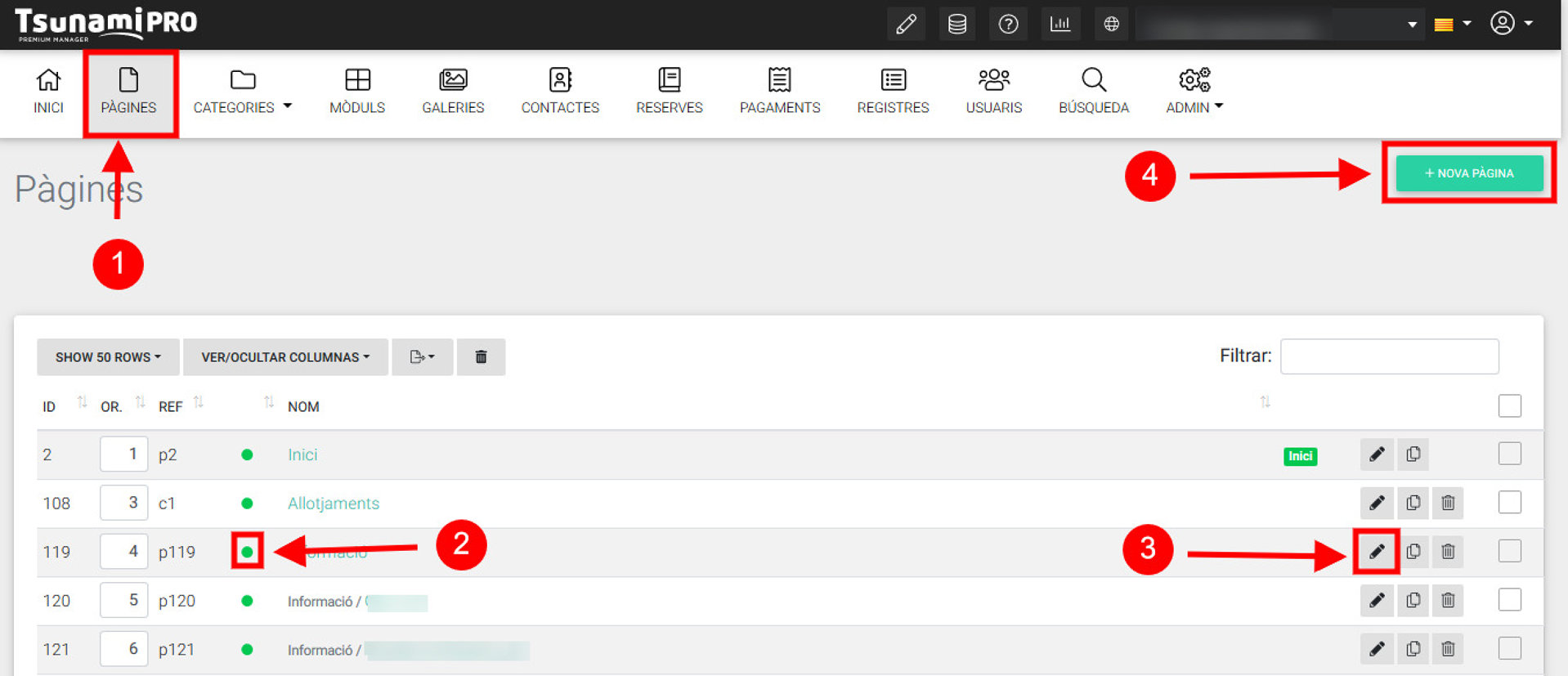This screenshot has width=1568, height=676.
Task: Select the checkbox for row p121
Action: coord(1509,649)
